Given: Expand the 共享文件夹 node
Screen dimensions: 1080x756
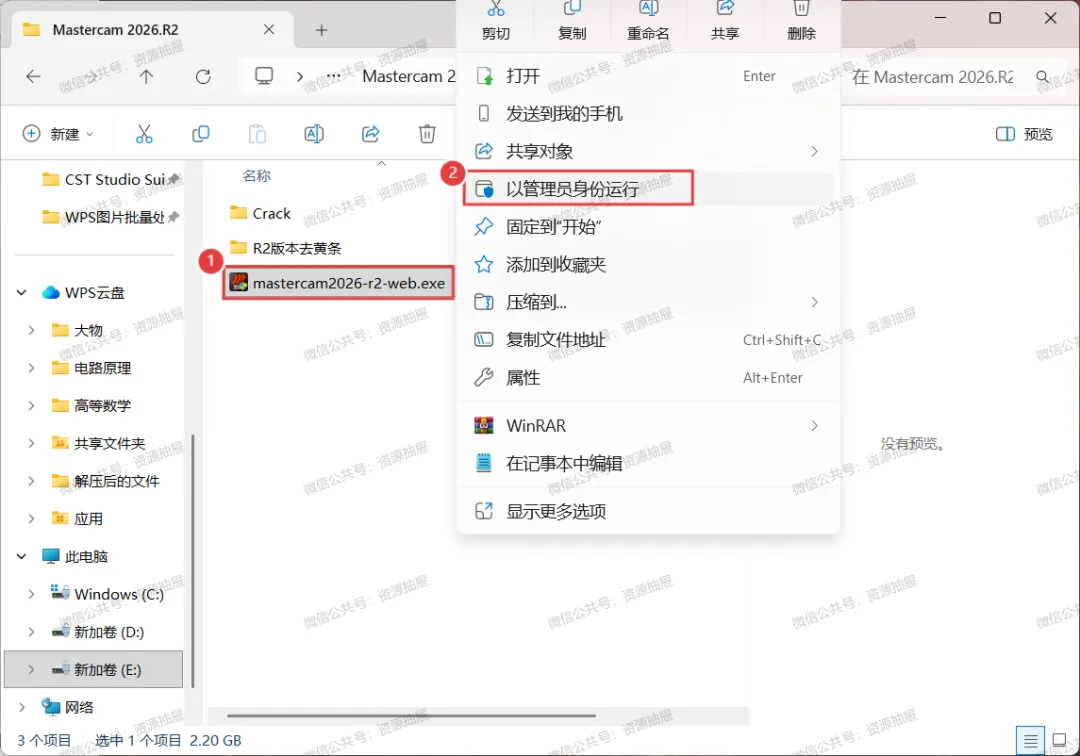Looking at the screenshot, I should pyautogui.click(x=31, y=443).
